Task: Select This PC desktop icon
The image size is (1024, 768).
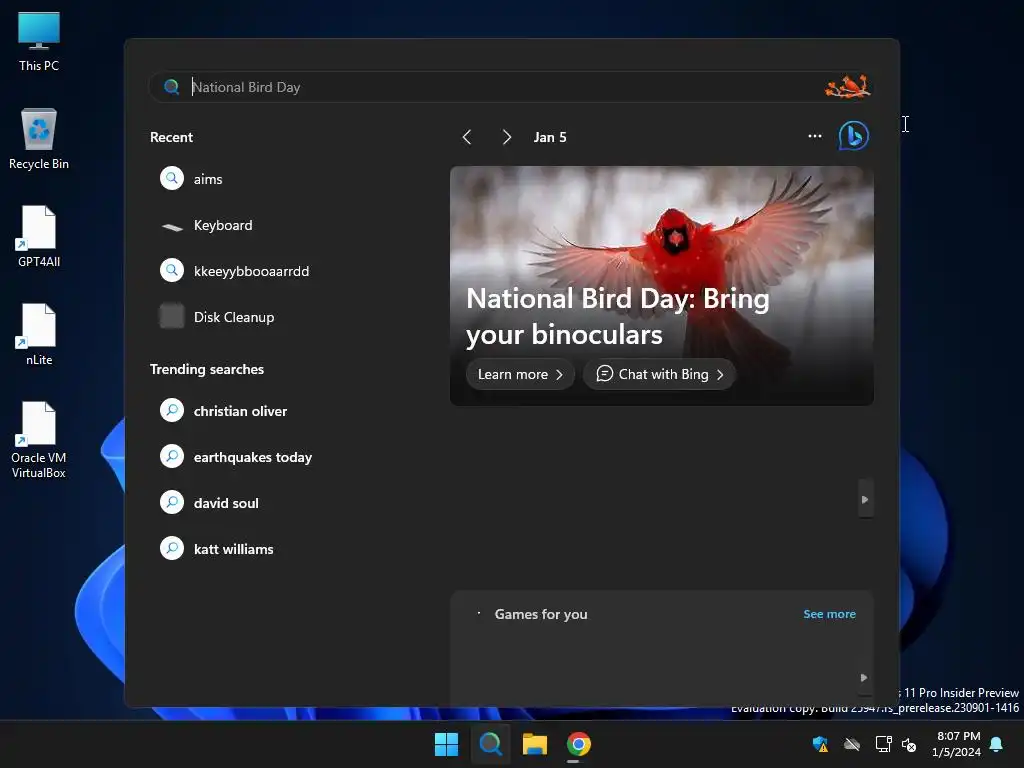Action: pyautogui.click(x=39, y=41)
